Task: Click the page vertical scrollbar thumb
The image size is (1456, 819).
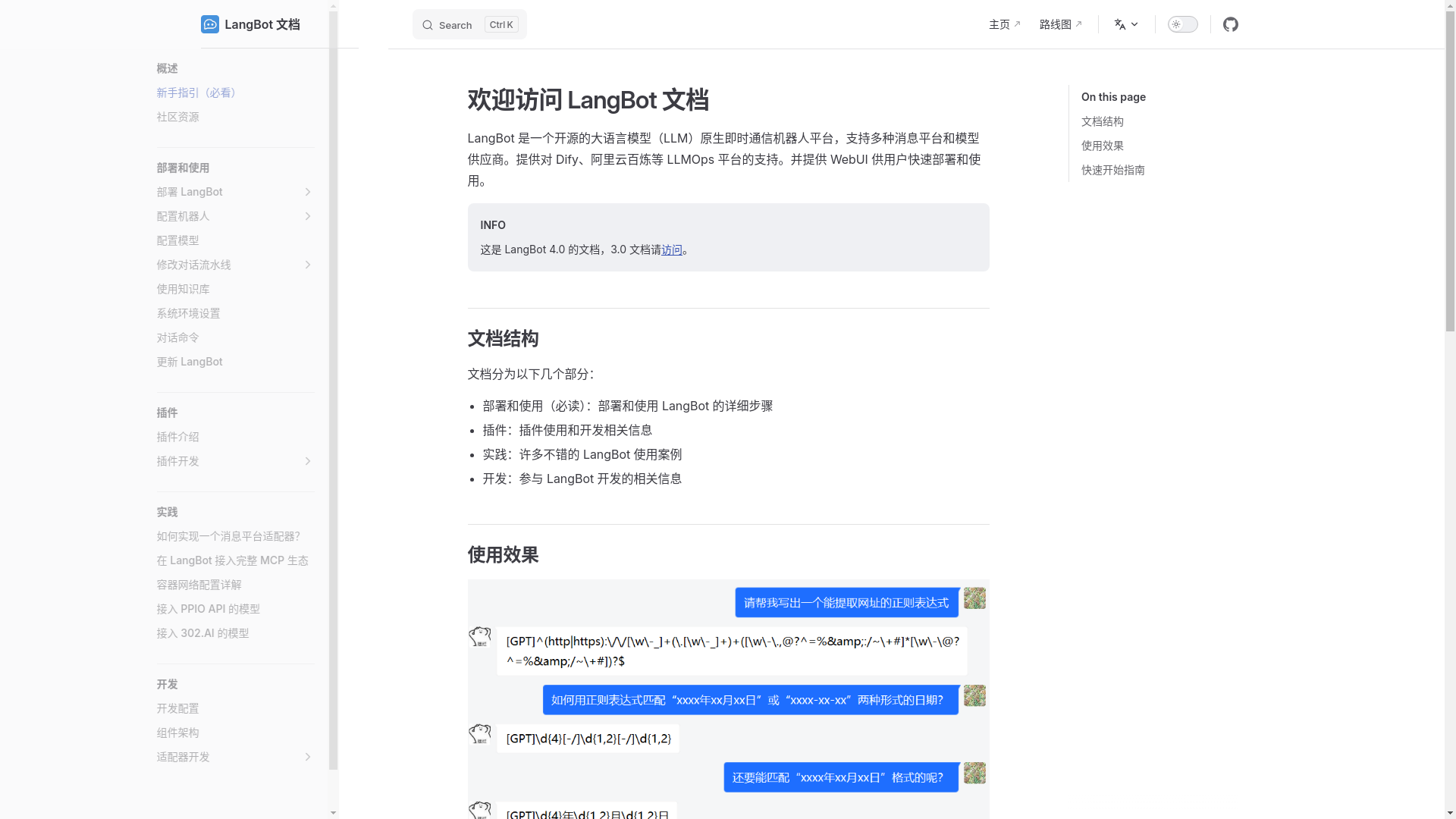Action: click(x=1450, y=172)
